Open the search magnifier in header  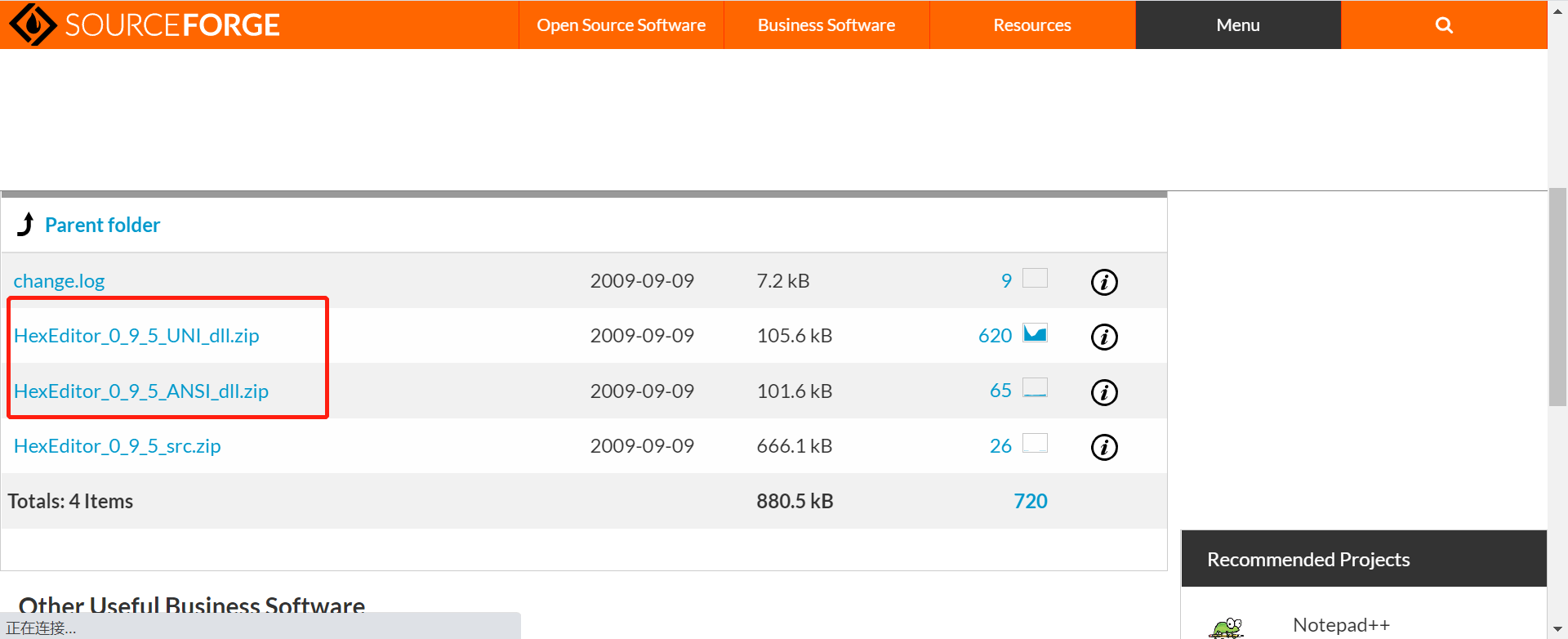click(x=1444, y=25)
